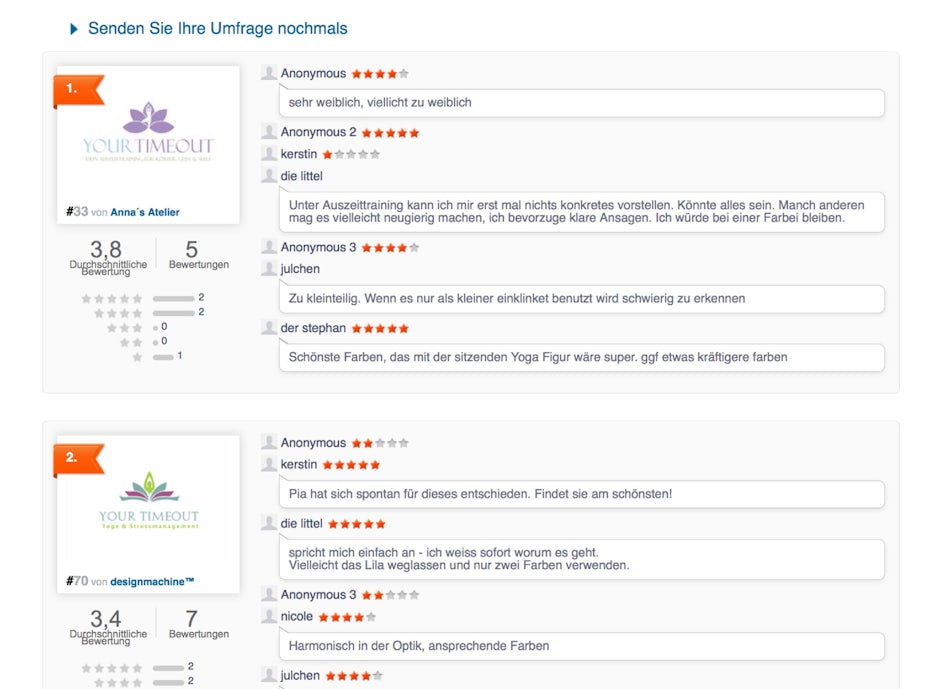Image resolution: width=930 pixels, height=689 pixels.
Task: Click the purple lotus Your Timeout logo thumbnail
Action: [148, 132]
